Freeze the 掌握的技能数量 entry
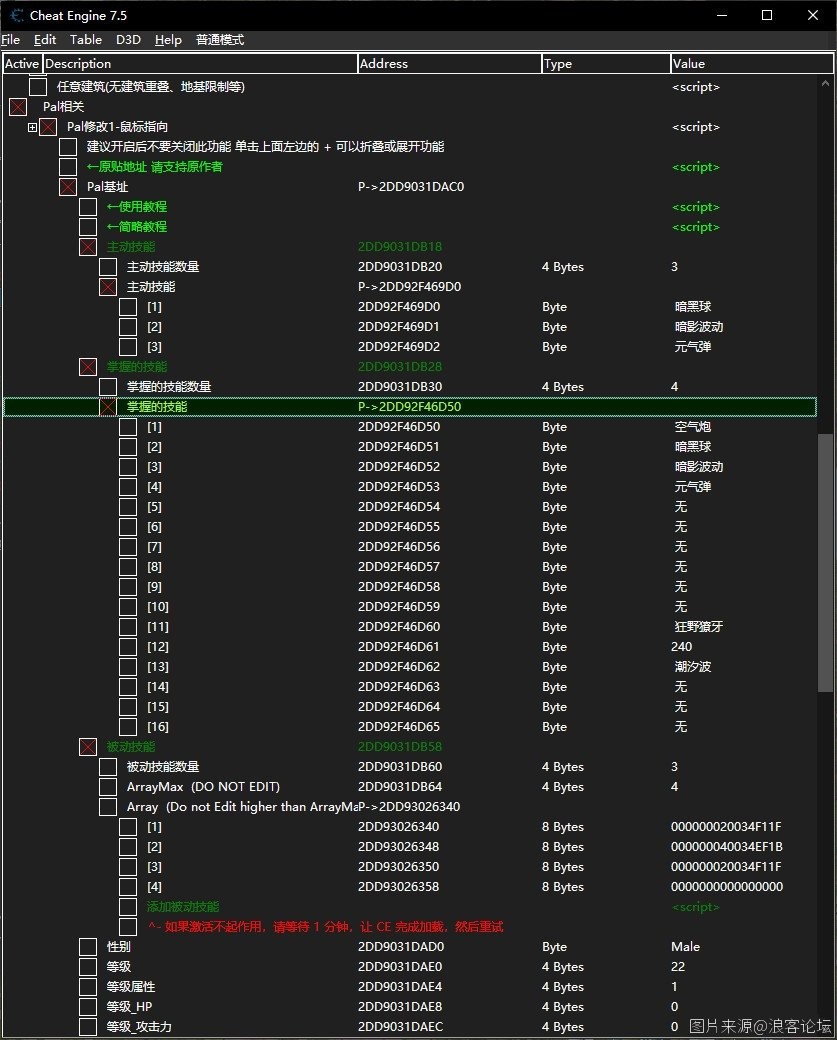Viewport: 837px width, 1040px height. point(107,387)
